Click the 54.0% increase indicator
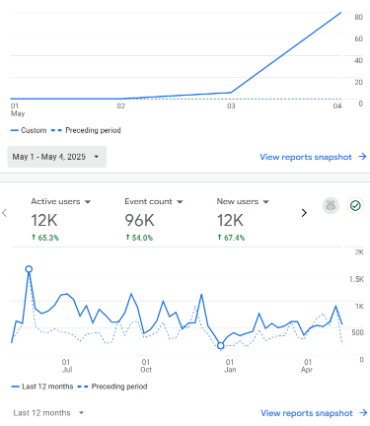Screen dimensions: 370x426 tap(139, 238)
